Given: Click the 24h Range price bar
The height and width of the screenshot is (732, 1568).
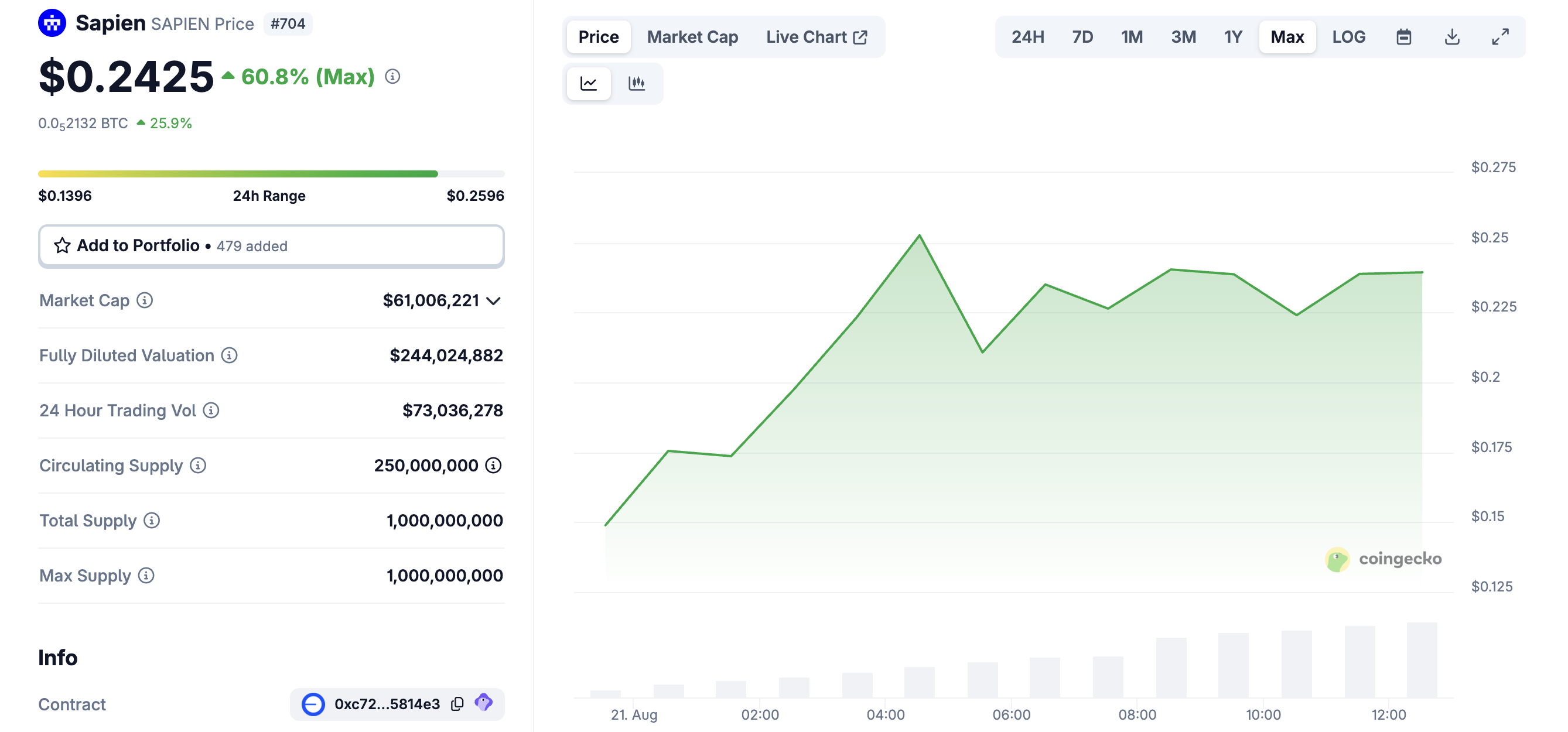Looking at the screenshot, I should click(x=271, y=173).
